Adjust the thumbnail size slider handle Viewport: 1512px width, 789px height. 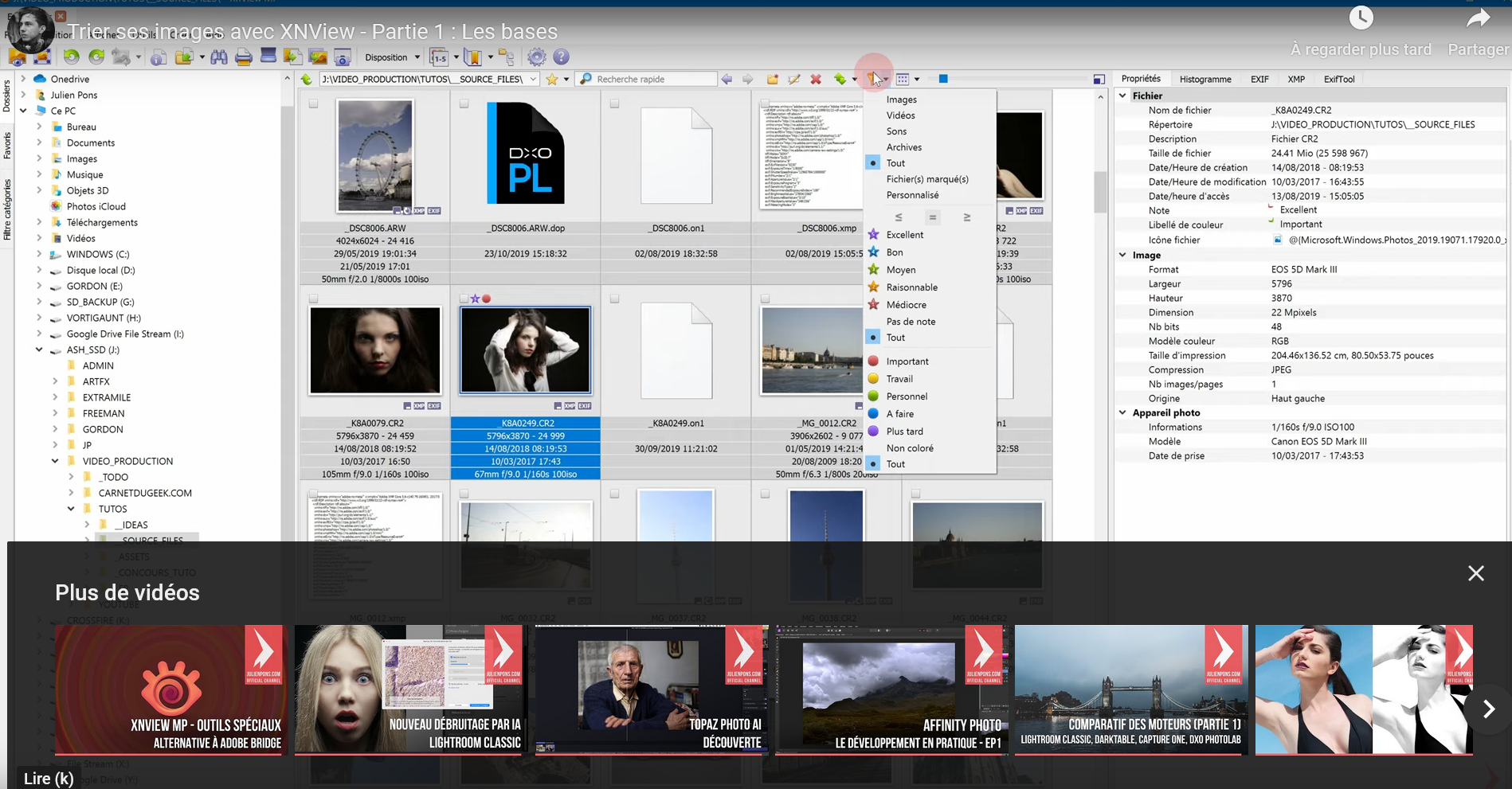click(x=943, y=79)
